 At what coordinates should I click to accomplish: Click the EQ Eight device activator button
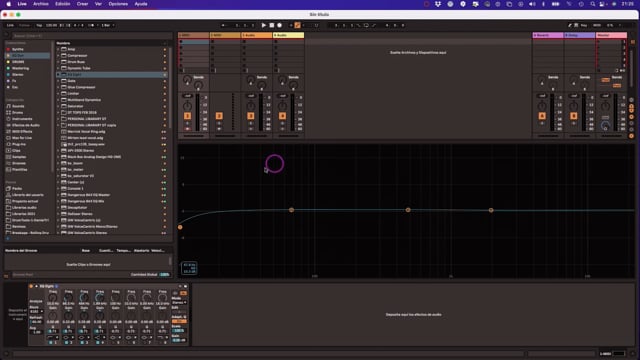point(31,286)
